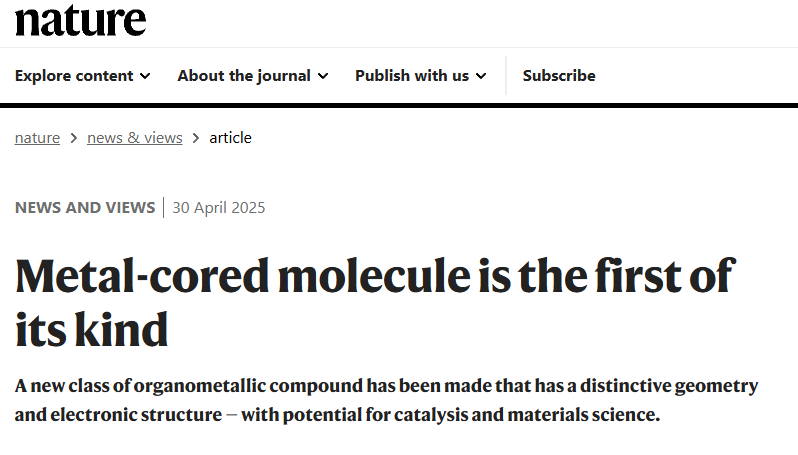Open the Publish with us menu
The height and width of the screenshot is (455, 798).
(420, 76)
